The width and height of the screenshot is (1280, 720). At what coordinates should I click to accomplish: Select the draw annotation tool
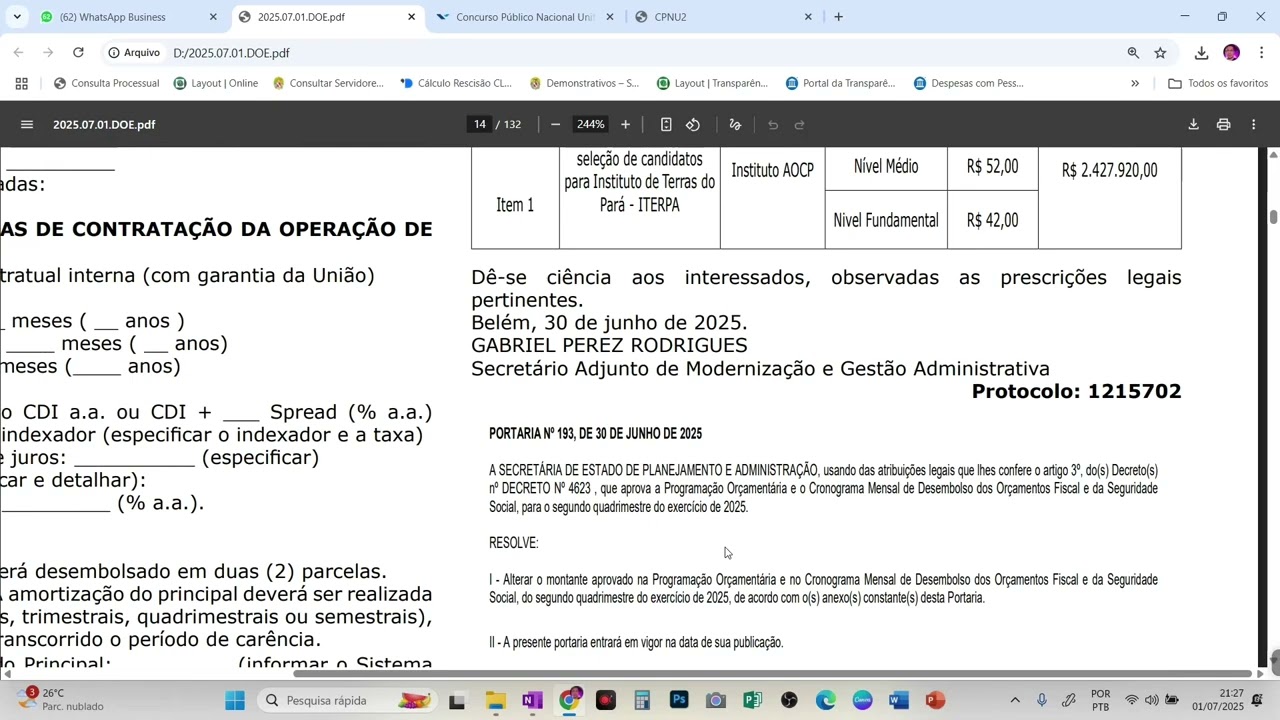tap(735, 125)
